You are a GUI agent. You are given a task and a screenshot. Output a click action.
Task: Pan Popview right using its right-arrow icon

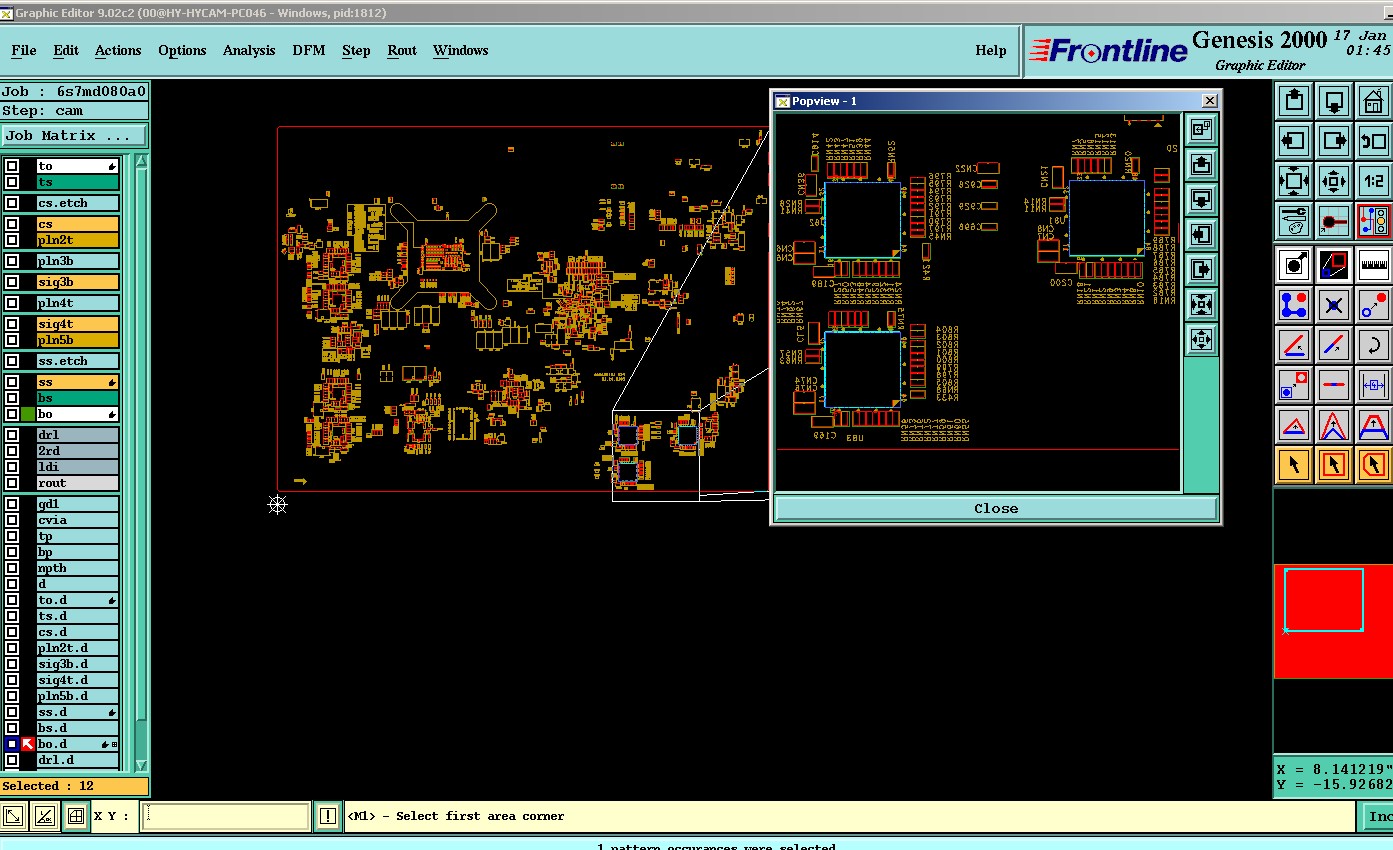pos(1201,269)
